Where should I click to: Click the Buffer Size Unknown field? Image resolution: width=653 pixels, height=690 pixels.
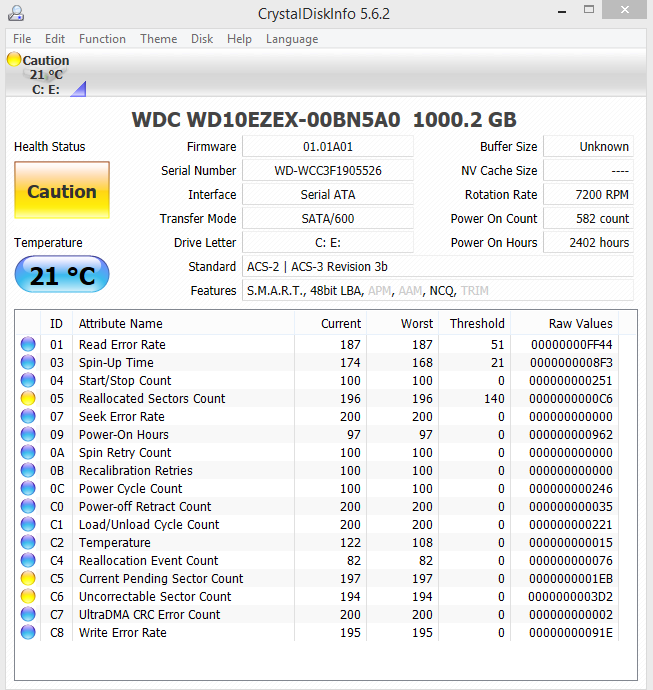pyautogui.click(x=589, y=147)
